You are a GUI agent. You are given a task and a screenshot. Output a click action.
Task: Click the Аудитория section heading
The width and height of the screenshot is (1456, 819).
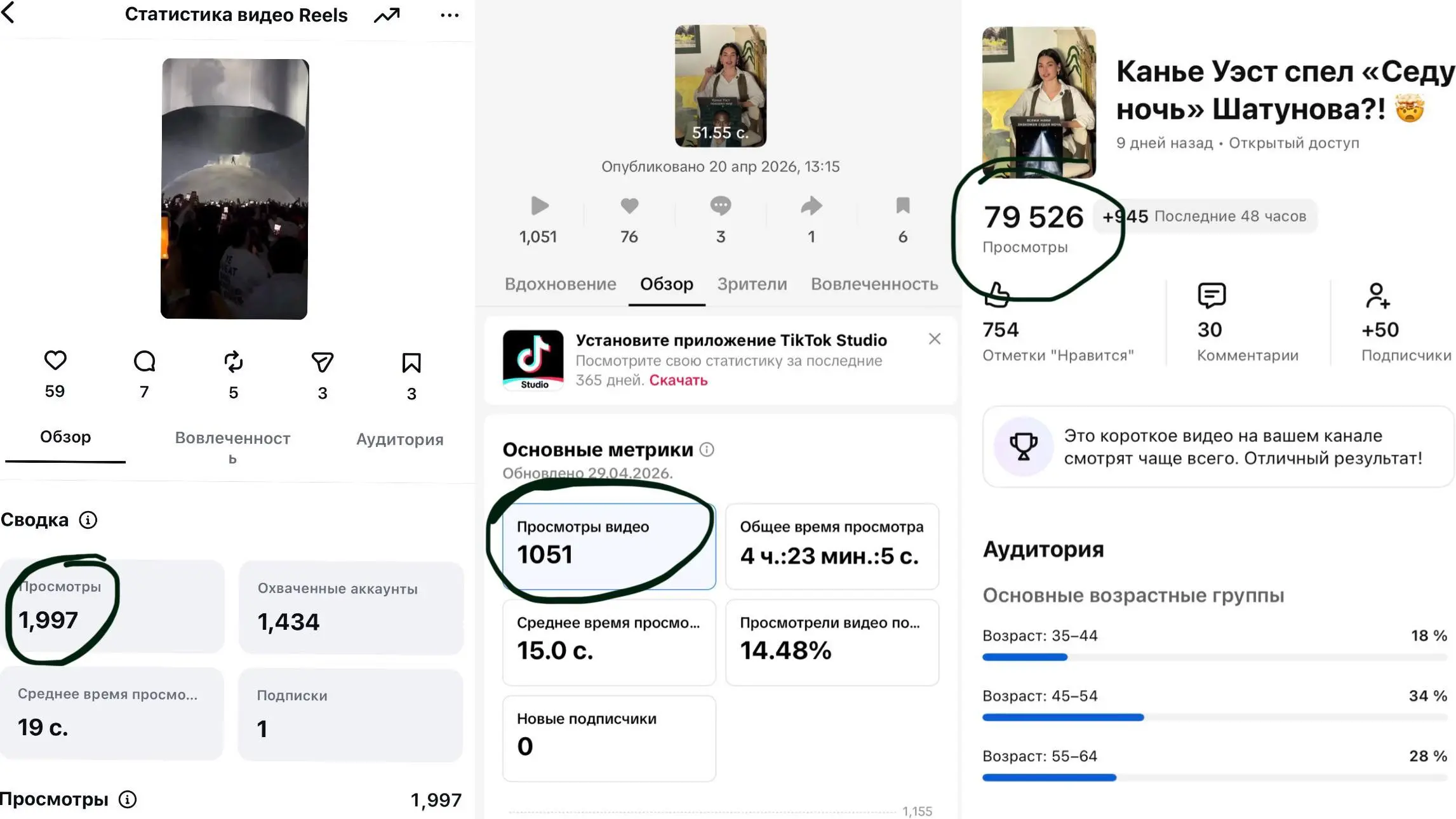[1043, 549]
